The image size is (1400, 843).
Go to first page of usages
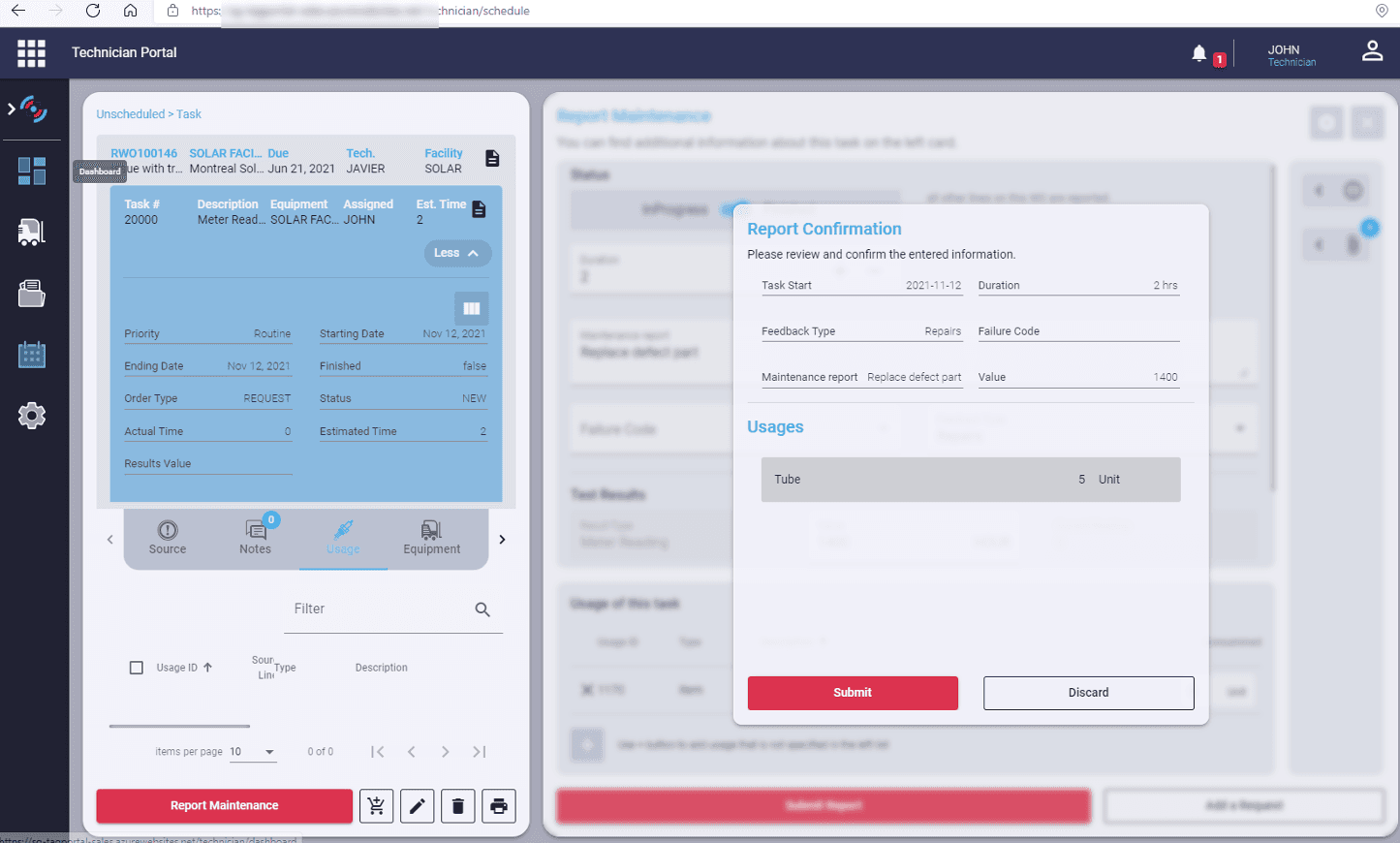(x=378, y=752)
